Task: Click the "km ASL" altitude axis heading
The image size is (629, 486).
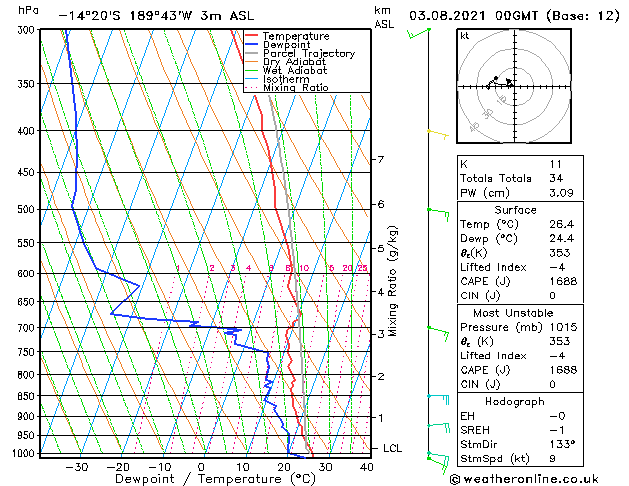Action: (384, 17)
